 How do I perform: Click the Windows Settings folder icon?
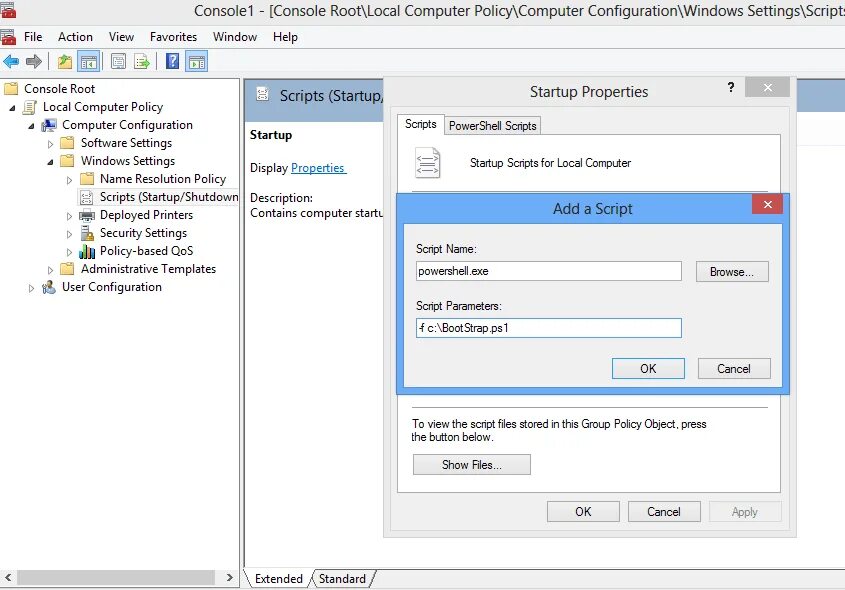click(x=67, y=161)
